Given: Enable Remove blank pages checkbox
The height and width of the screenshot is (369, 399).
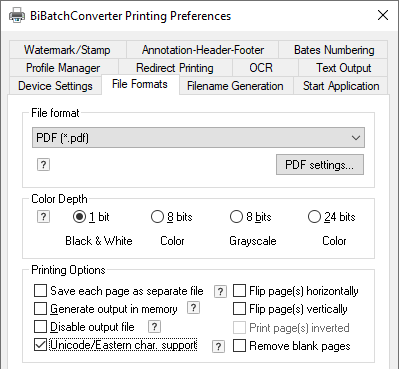Looking at the screenshot, I should (x=239, y=346).
